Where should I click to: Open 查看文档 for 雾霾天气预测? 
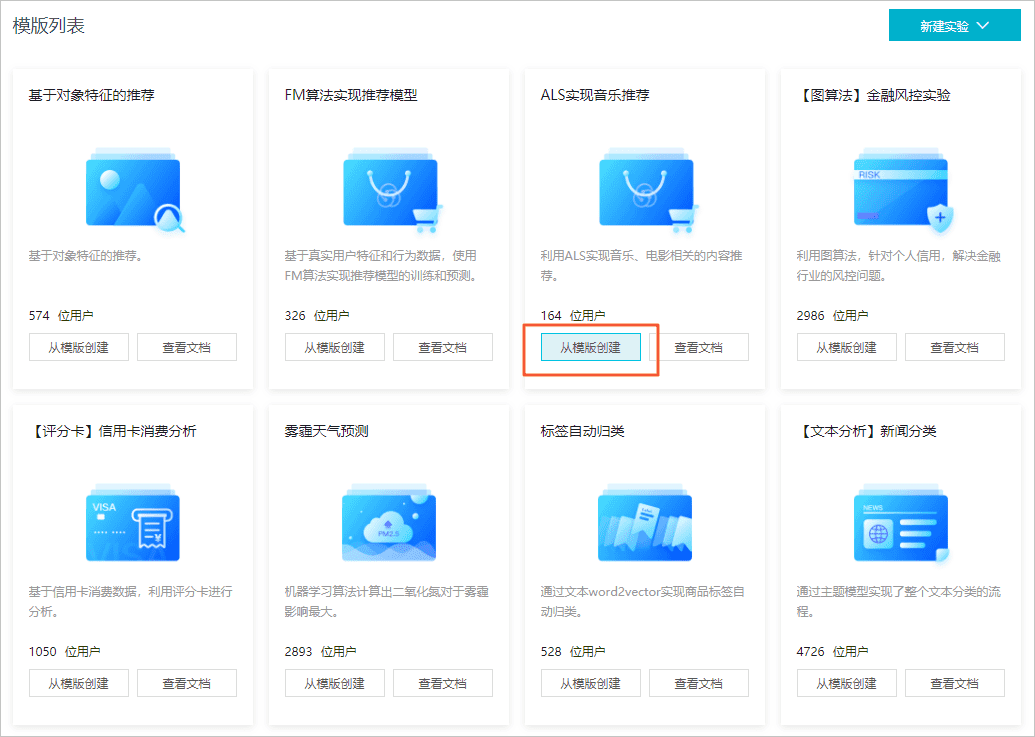[x=443, y=683]
